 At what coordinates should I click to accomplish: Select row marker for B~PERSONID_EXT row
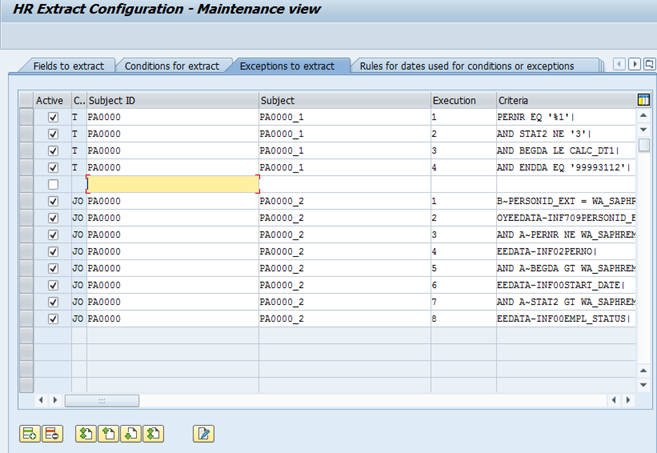coord(26,201)
